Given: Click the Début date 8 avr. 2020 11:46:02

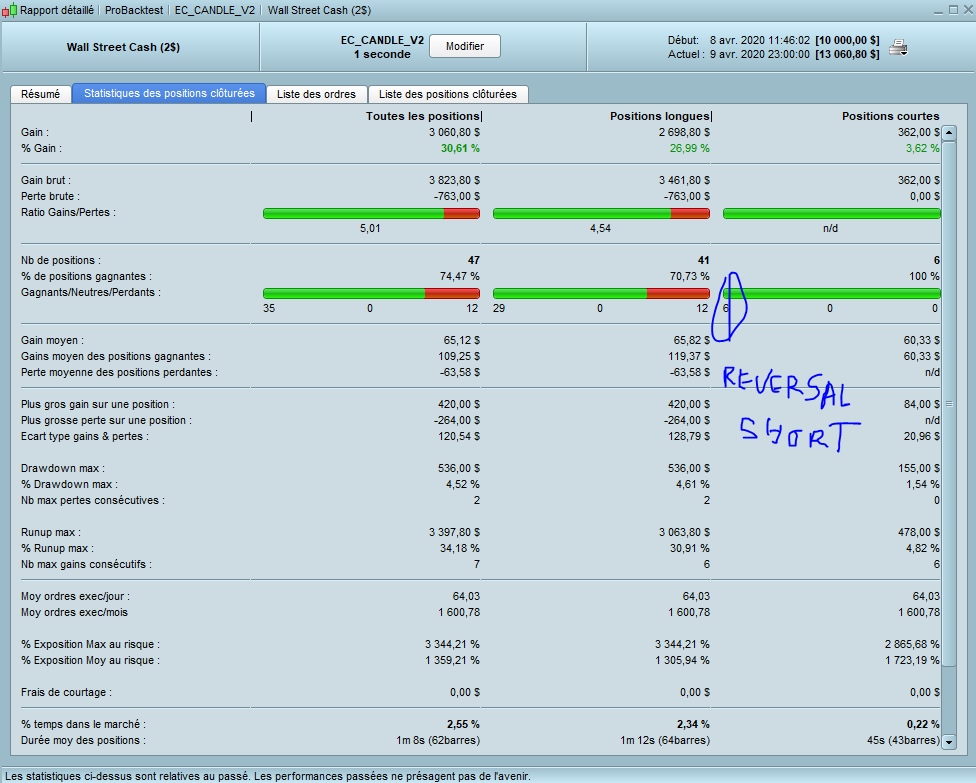Looking at the screenshot, I should 759,40.
